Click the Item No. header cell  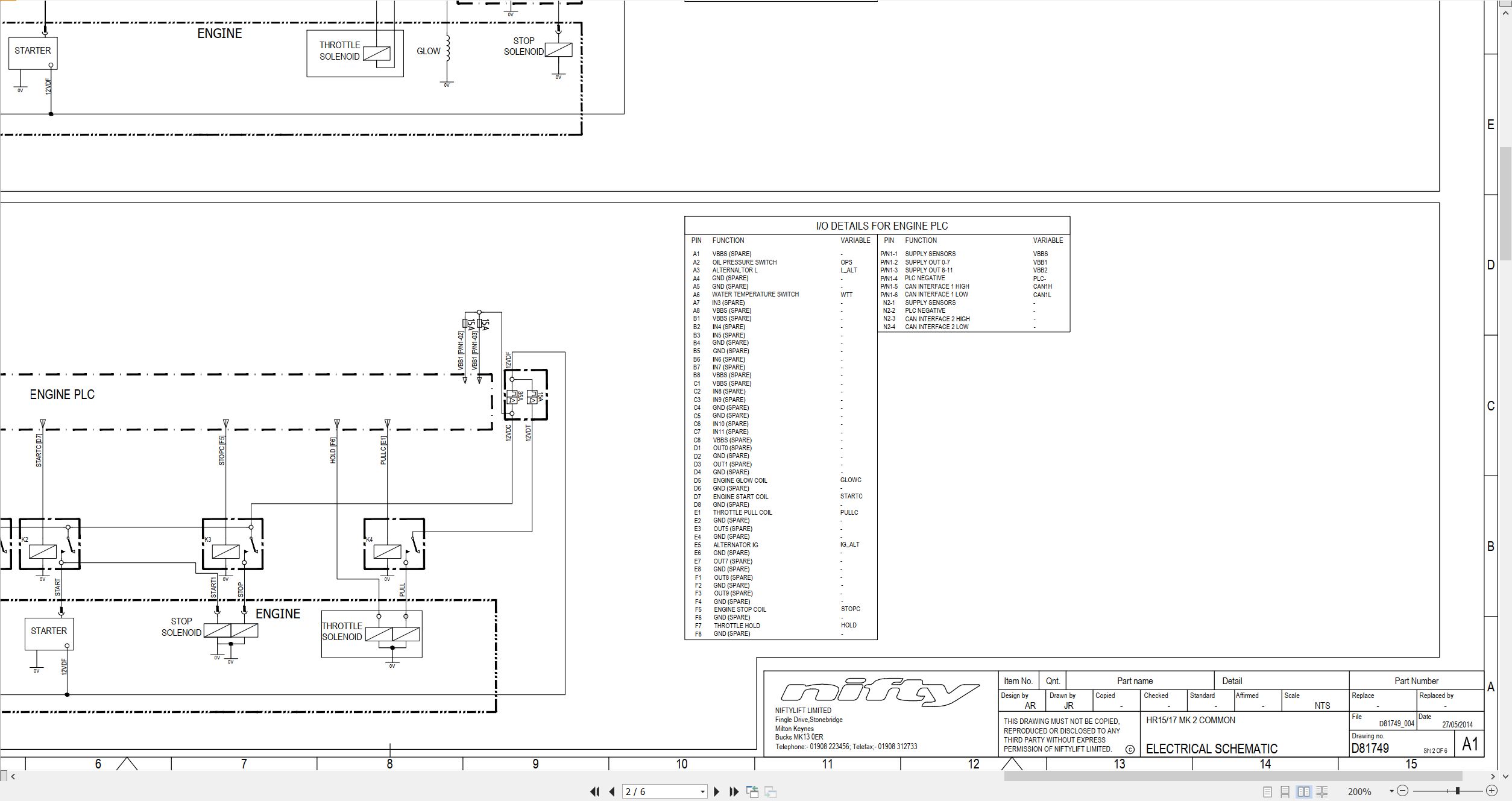[1018, 681]
